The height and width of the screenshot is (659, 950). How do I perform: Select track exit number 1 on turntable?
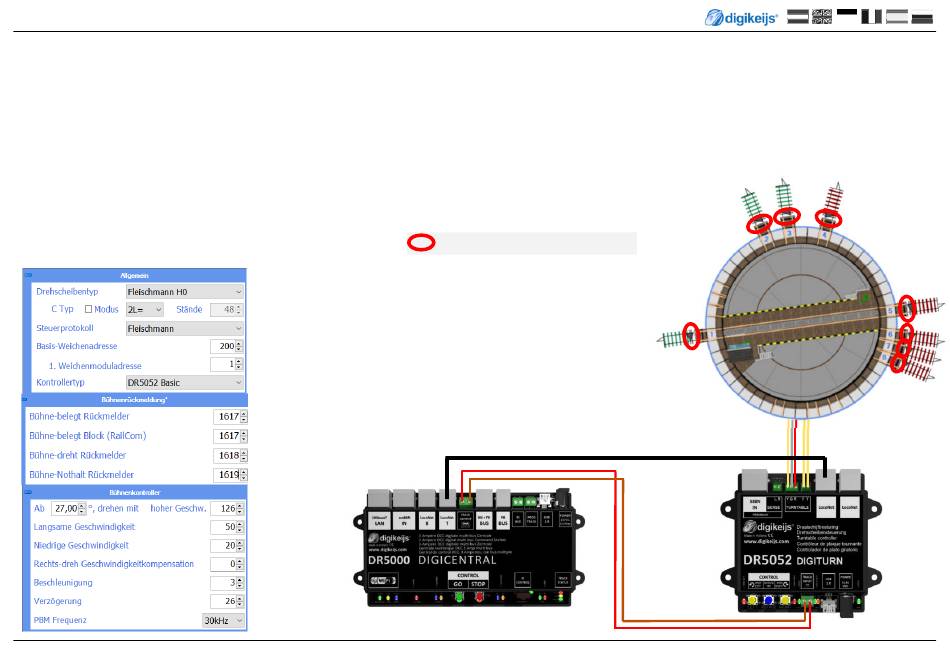690,335
